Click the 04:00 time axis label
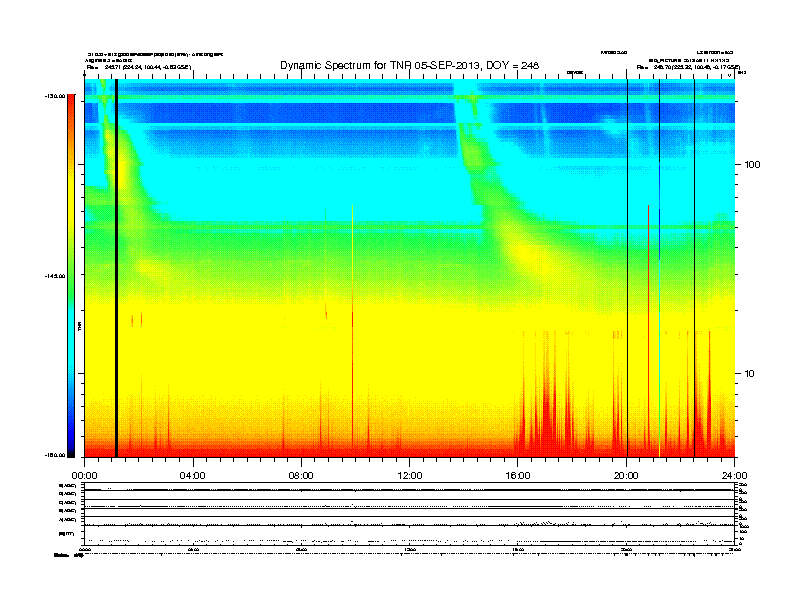Image resolution: width=792 pixels, height=612 pixels. click(192, 476)
